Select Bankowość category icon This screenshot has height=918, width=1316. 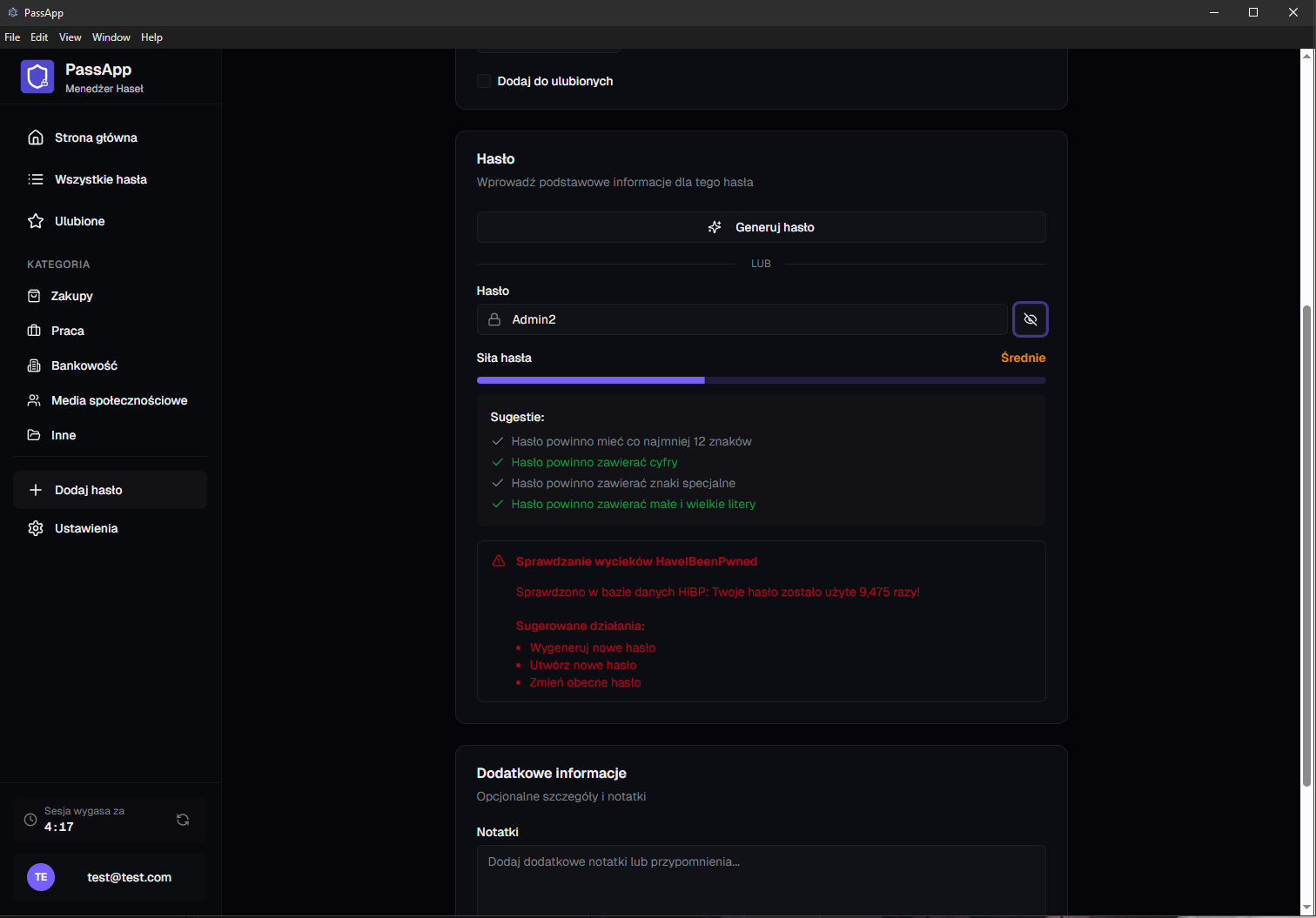[34, 365]
